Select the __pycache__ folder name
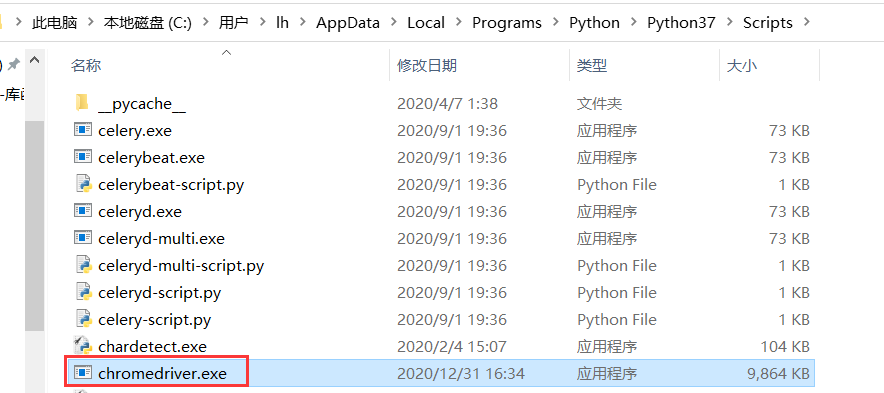 pyautogui.click(x=142, y=104)
